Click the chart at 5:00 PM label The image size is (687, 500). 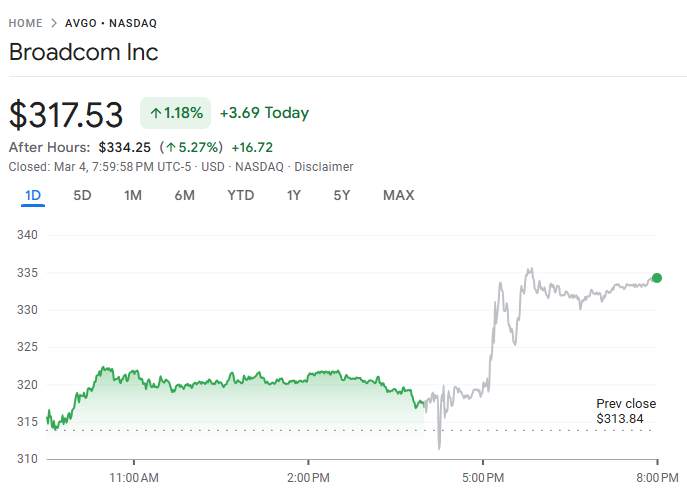[483, 476]
